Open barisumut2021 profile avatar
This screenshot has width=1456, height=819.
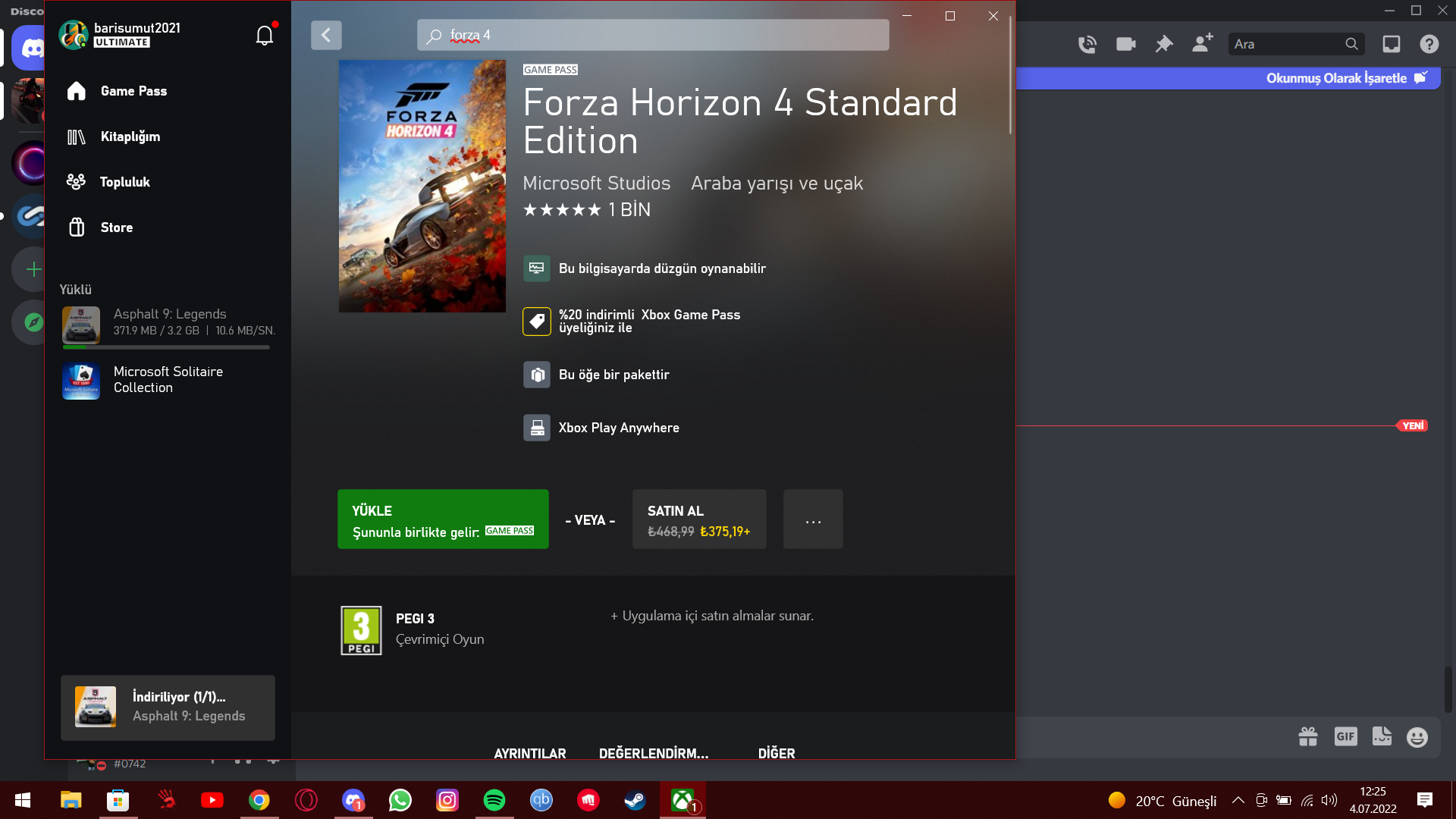click(x=74, y=35)
